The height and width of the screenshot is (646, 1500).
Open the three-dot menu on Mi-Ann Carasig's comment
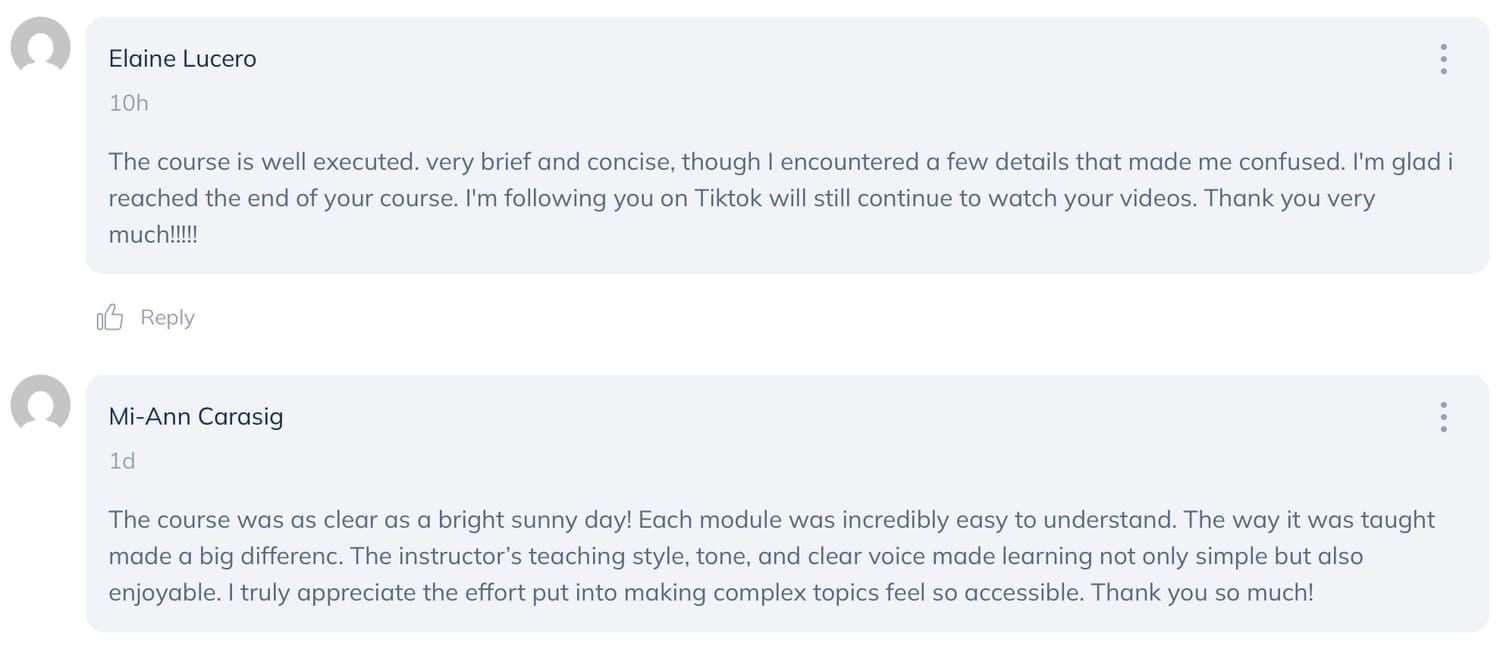(x=1443, y=417)
